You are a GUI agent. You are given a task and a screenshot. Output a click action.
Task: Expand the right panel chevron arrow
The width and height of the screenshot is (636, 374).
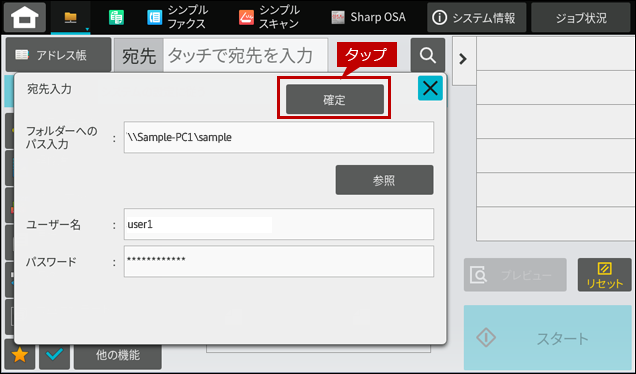click(x=463, y=59)
